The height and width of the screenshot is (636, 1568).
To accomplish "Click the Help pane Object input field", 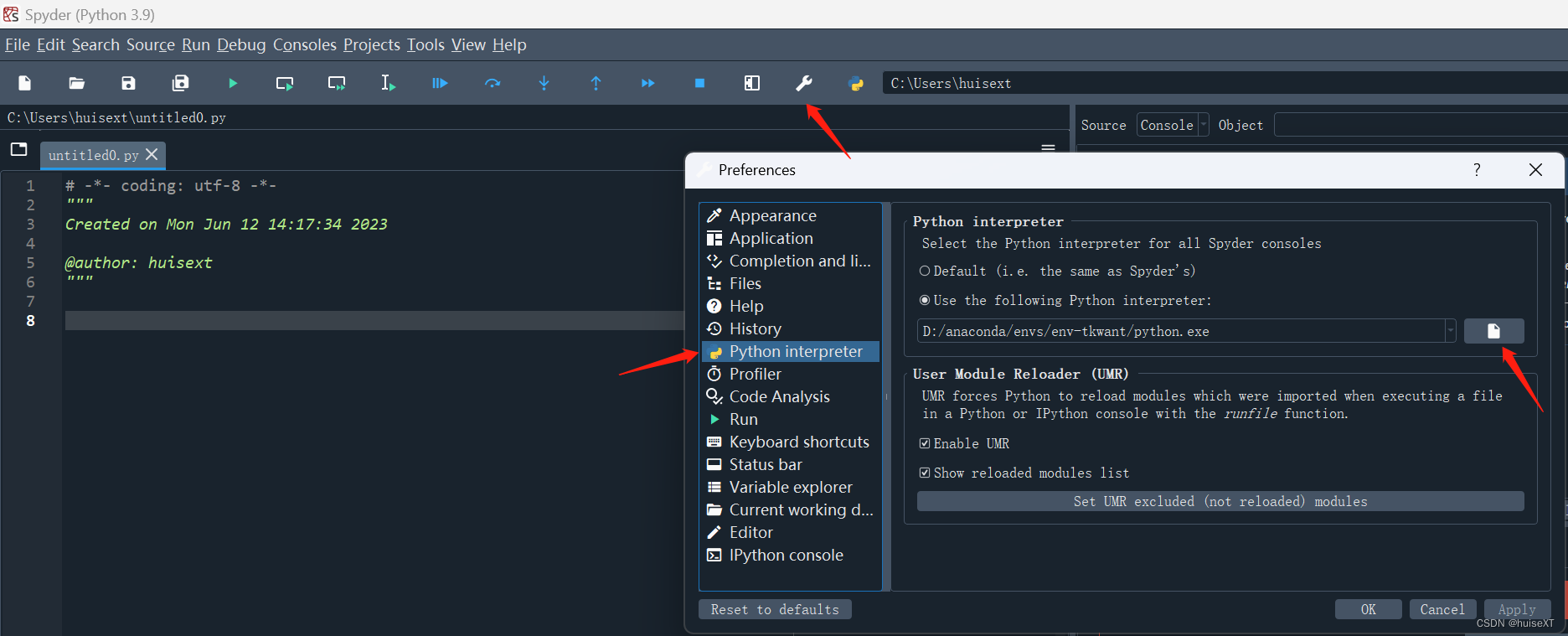I will click(x=1421, y=125).
